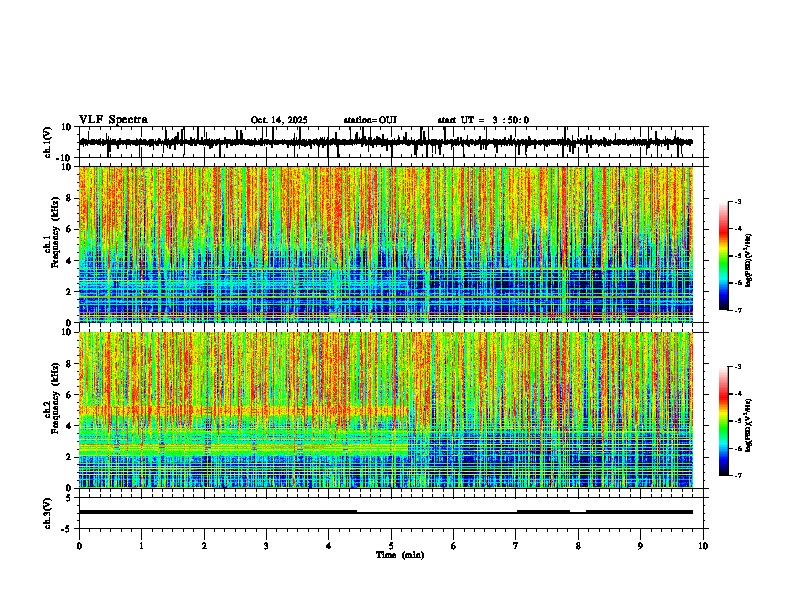Click time axis tick label "3"

pos(266,546)
